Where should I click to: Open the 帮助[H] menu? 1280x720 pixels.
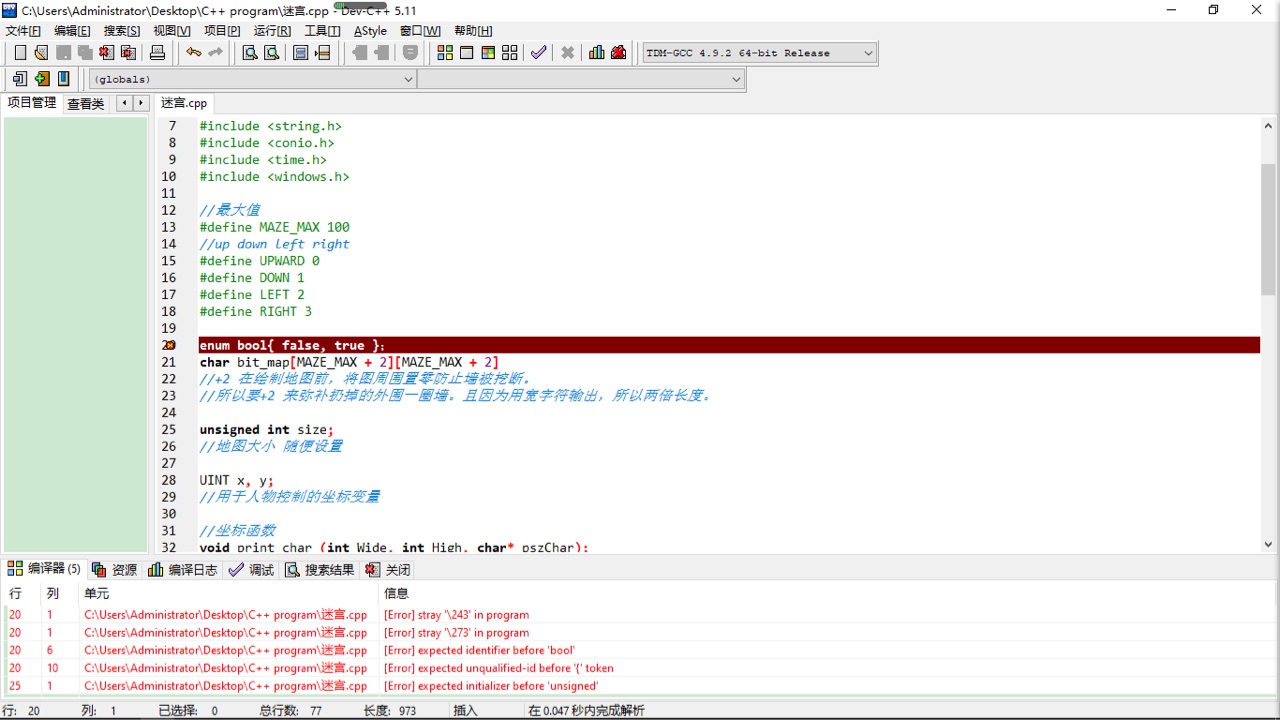473,31
